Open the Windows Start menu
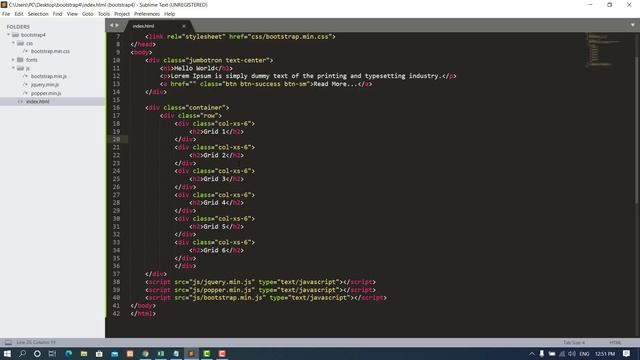640x360 pixels. pyautogui.click(x=7, y=353)
